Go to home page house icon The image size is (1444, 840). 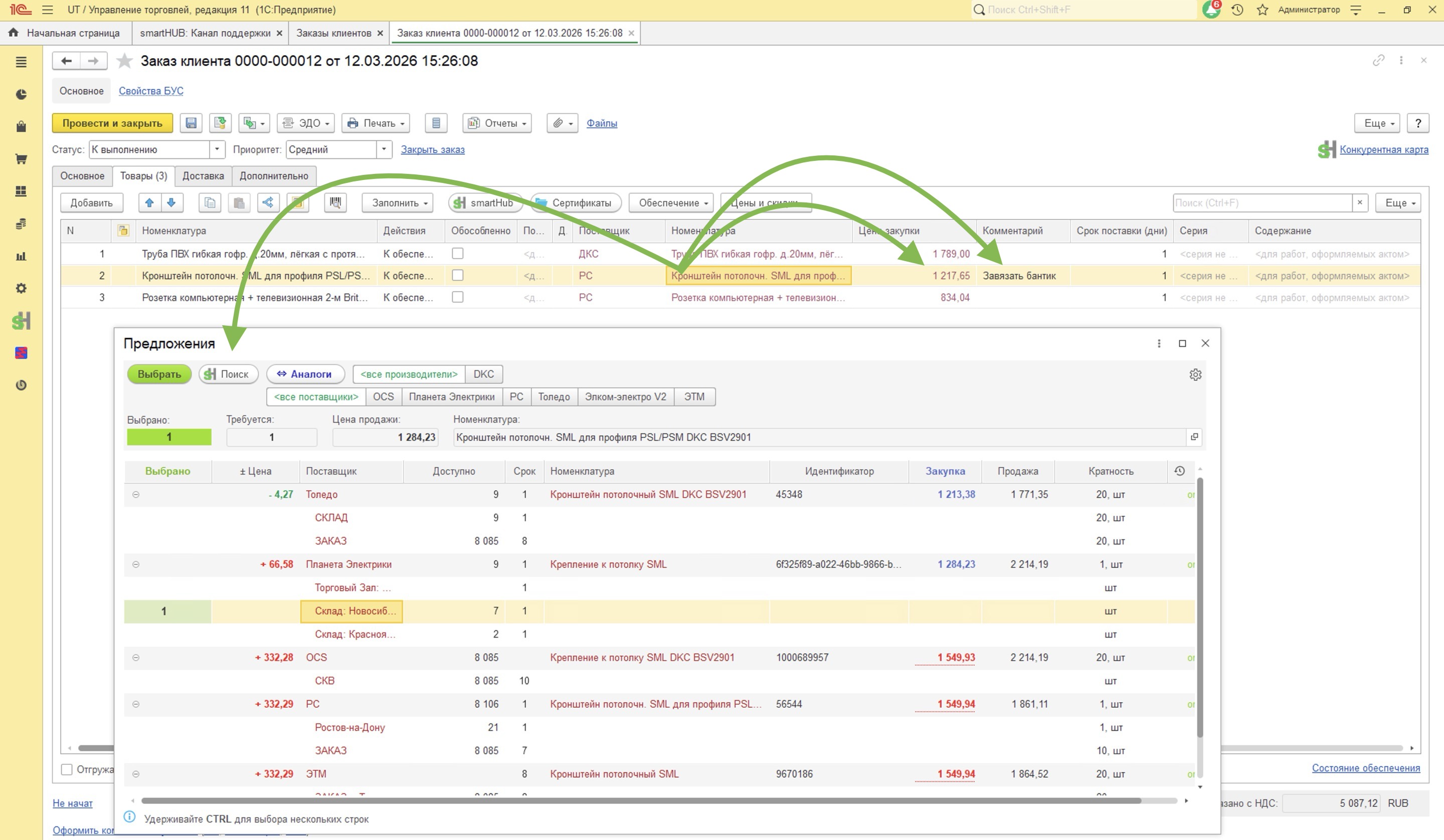pos(13,33)
